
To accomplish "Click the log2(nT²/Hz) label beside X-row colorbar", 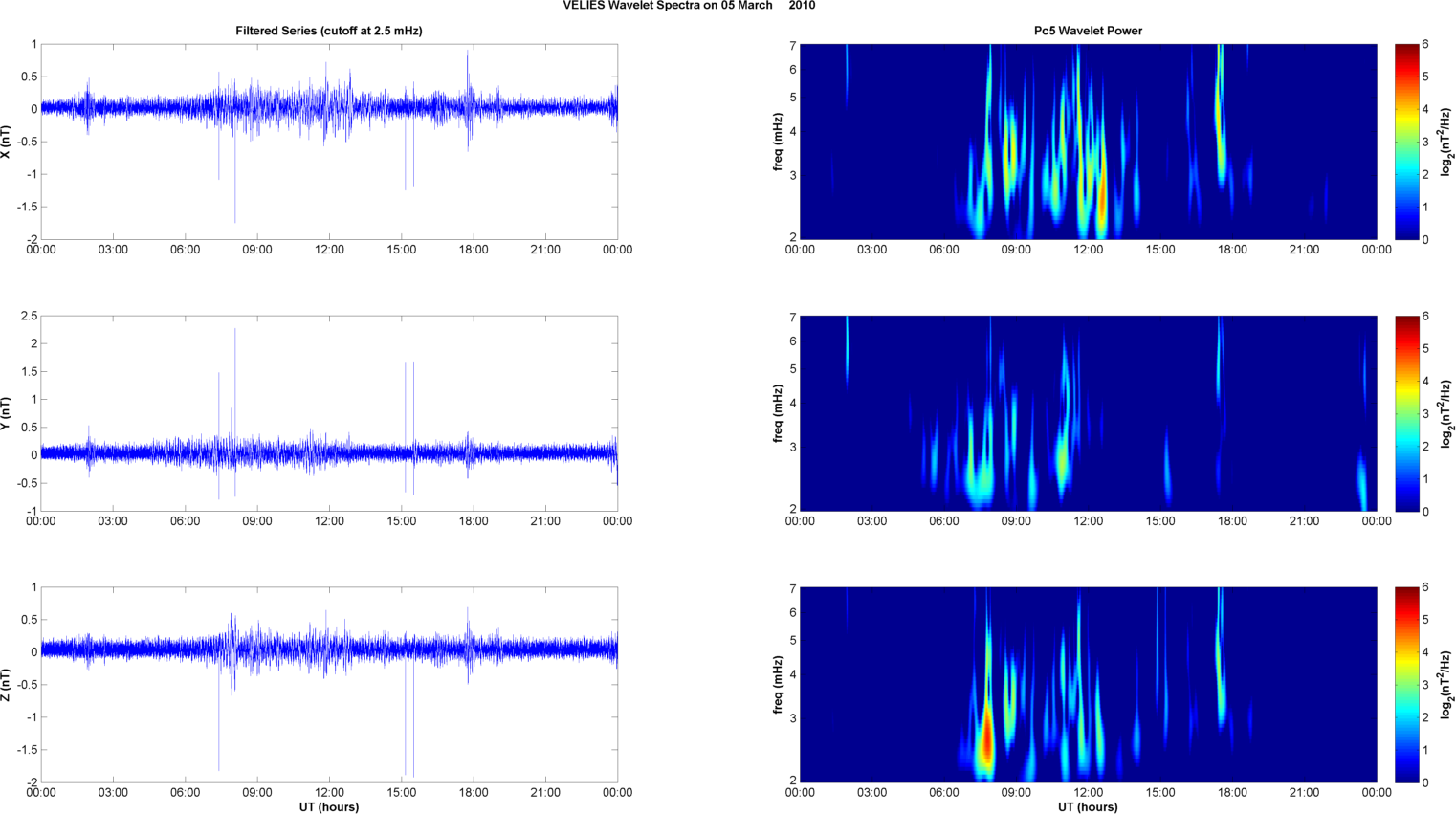I will coord(1446,142).
